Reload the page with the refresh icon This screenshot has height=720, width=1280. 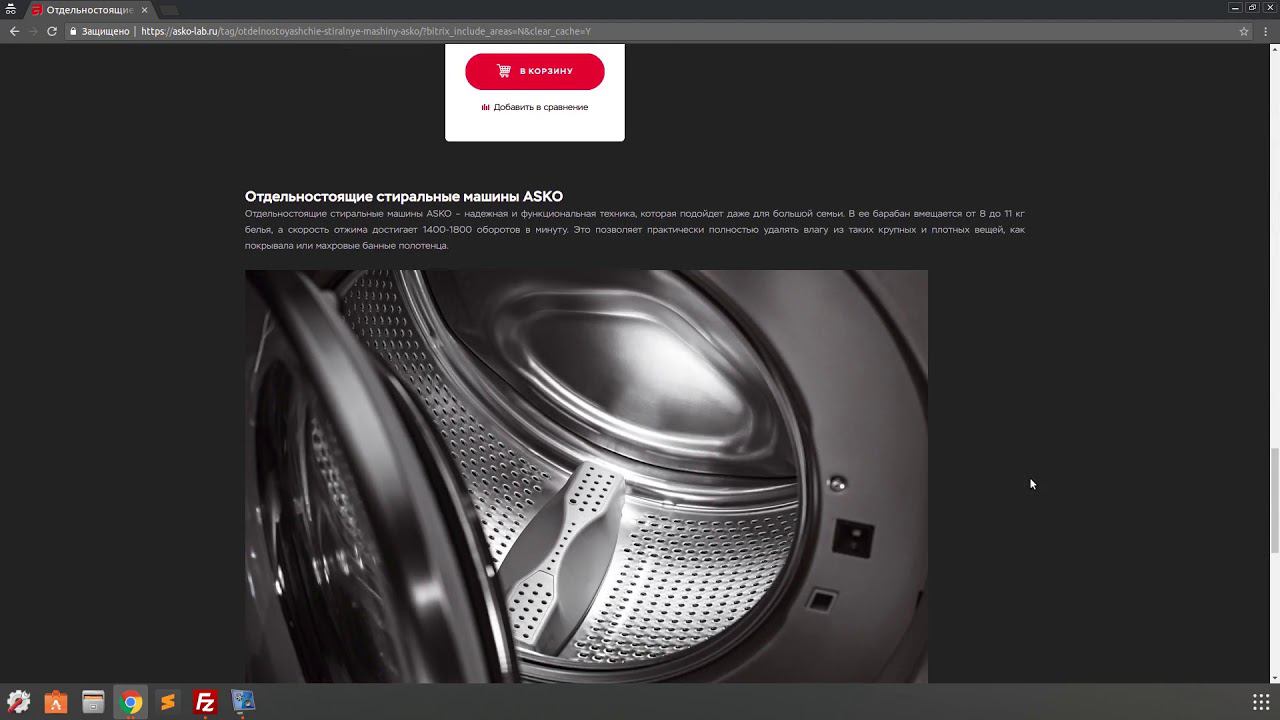[x=52, y=31]
